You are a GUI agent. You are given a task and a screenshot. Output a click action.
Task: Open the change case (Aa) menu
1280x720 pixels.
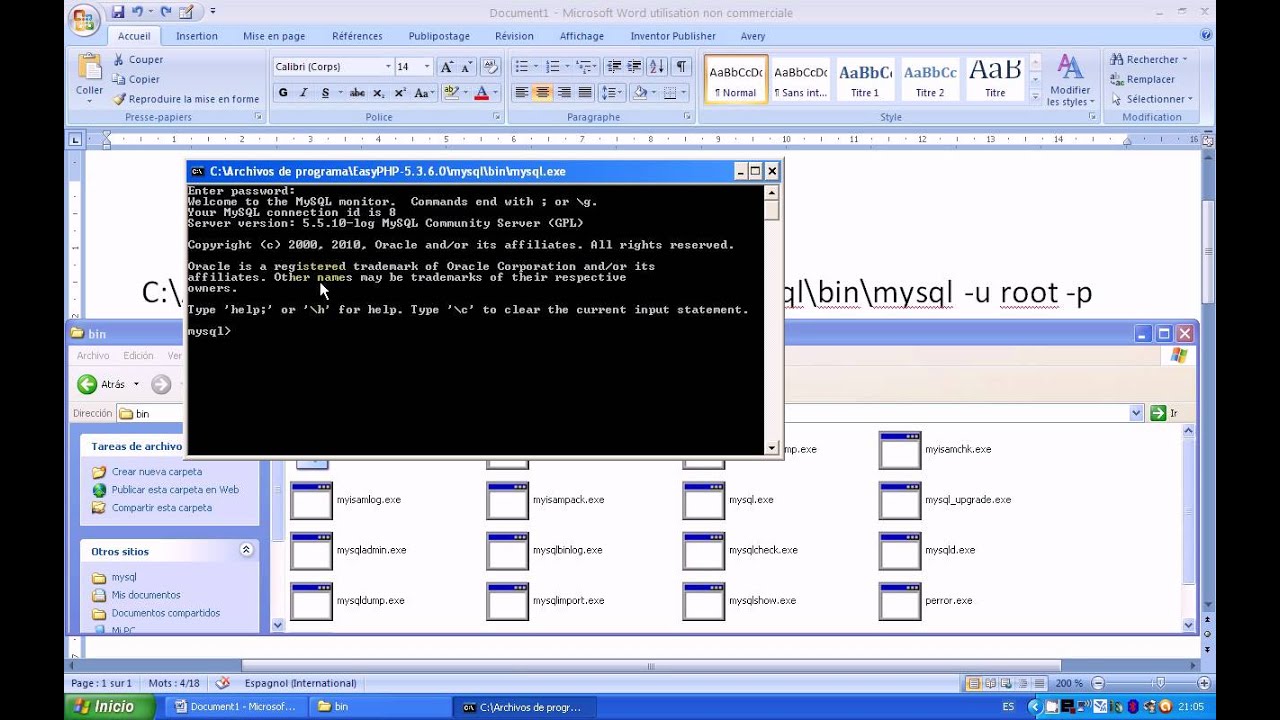pyautogui.click(x=425, y=93)
